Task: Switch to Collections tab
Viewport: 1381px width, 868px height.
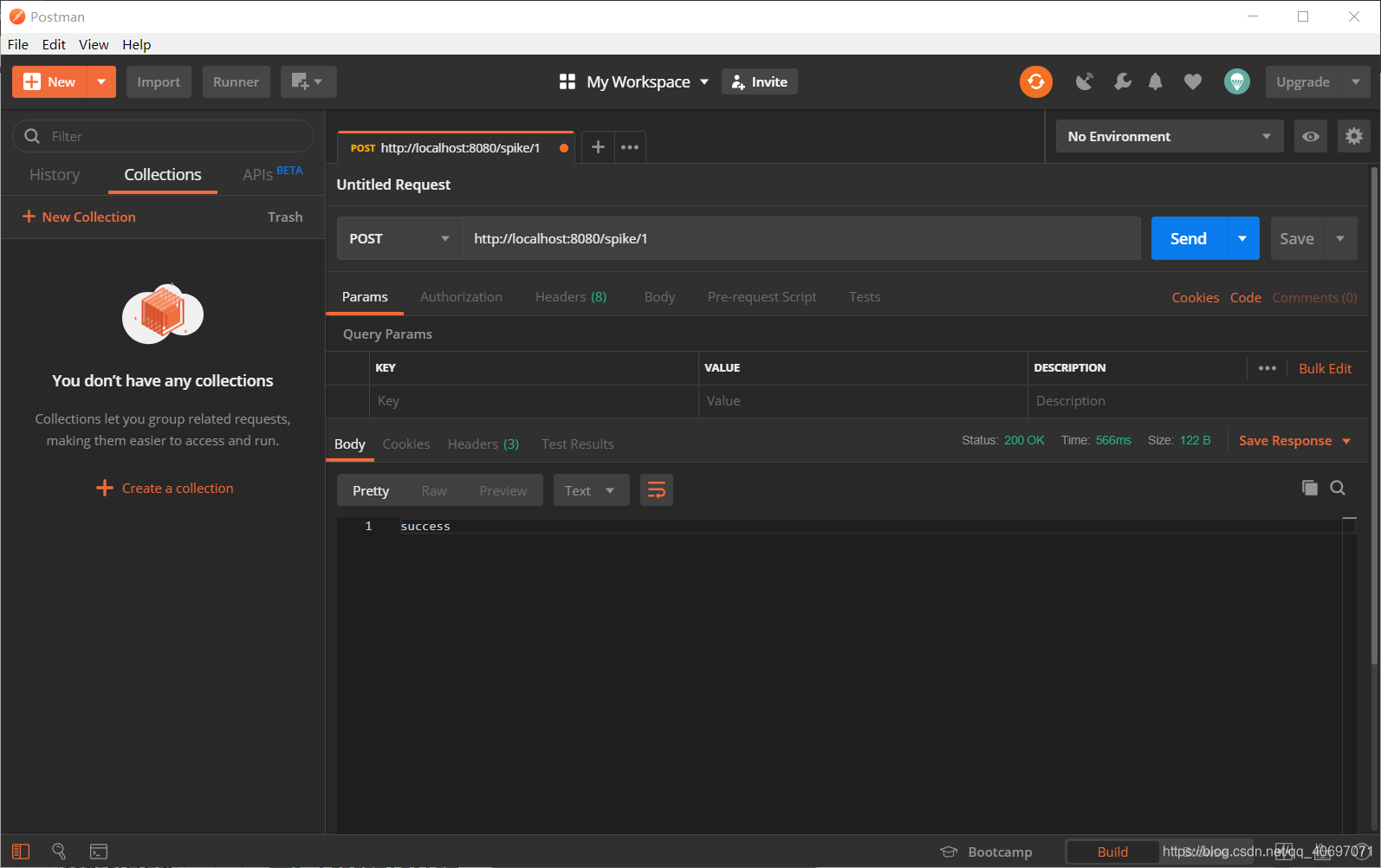Action: (163, 174)
